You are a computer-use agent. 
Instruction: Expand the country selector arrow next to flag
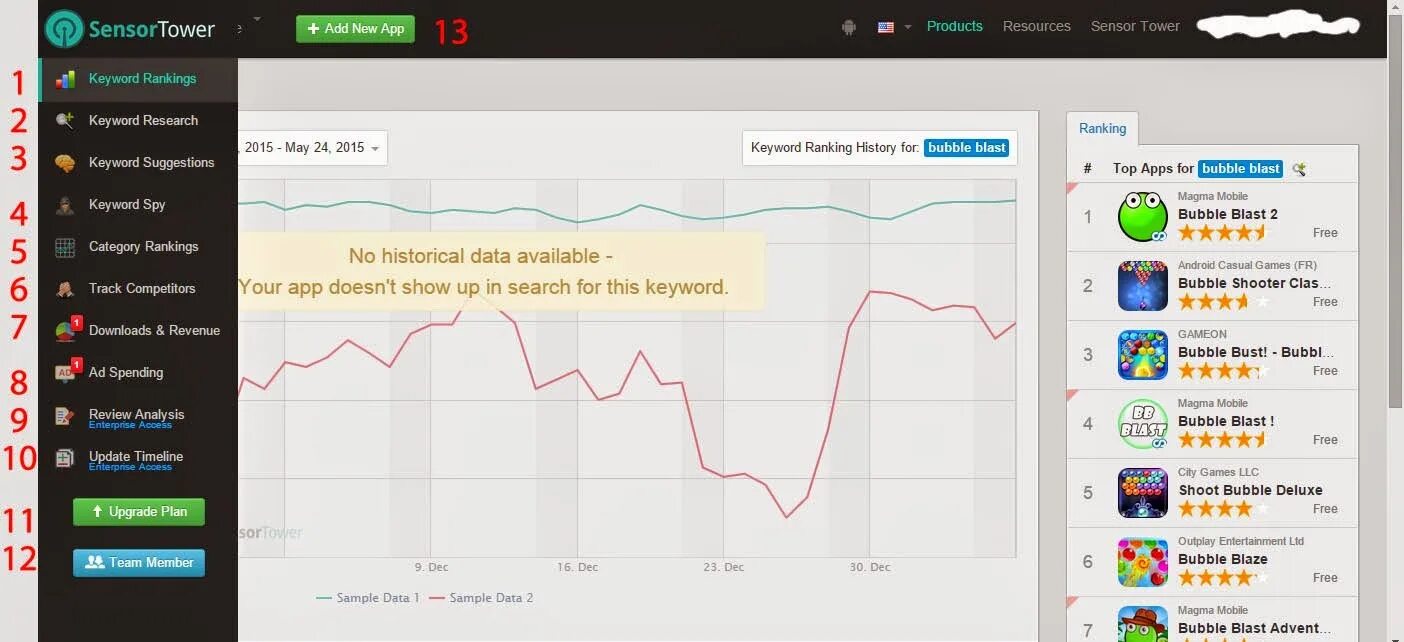pyautogui.click(x=908, y=27)
